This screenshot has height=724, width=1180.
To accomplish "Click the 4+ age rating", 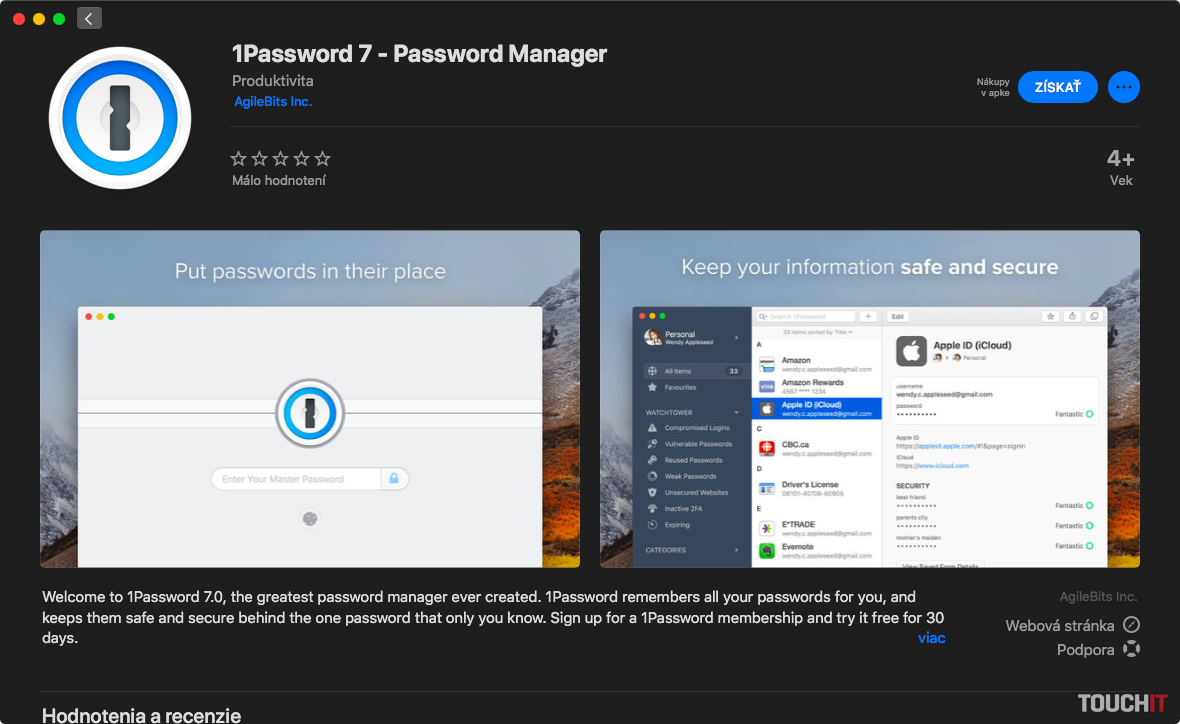I will point(1120,158).
